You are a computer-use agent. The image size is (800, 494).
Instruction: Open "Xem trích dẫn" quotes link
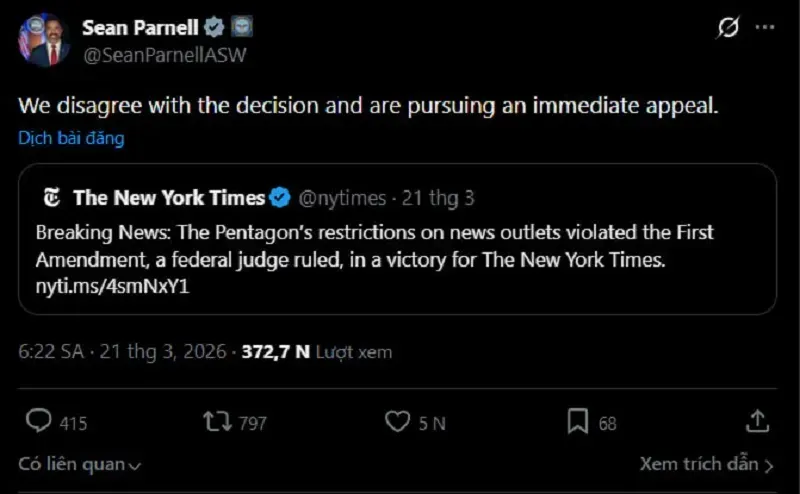707,464
